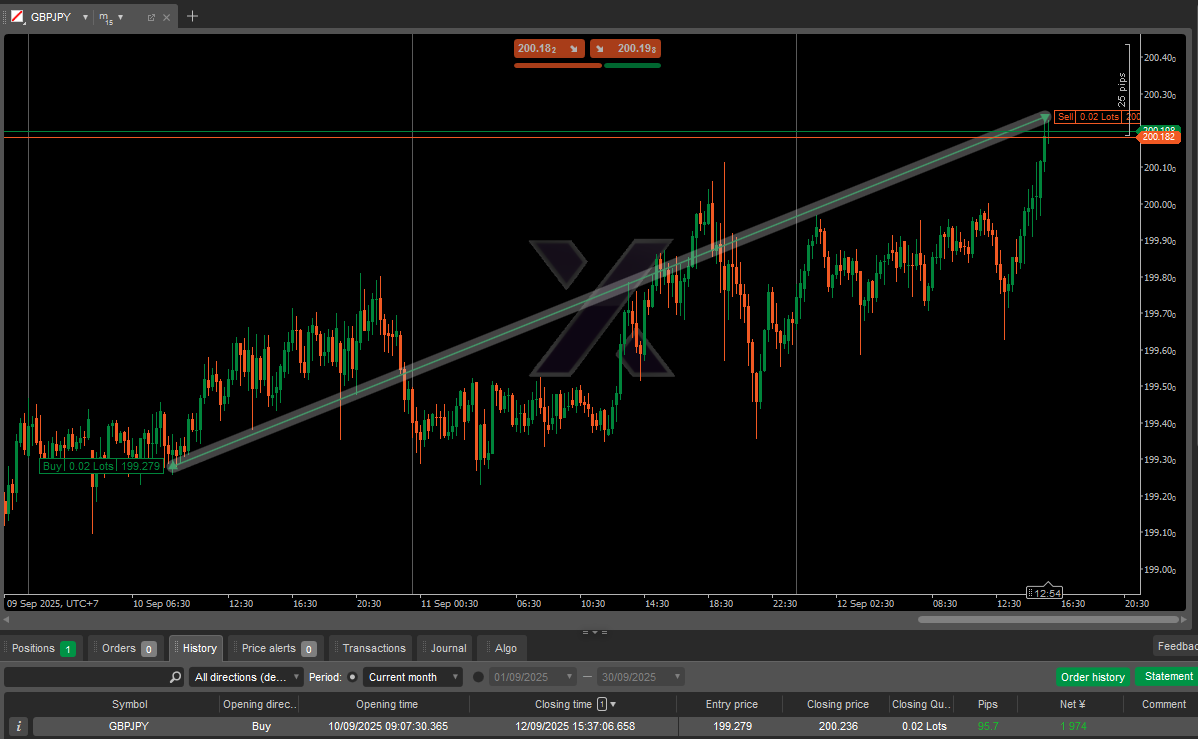Detach the chart using the pop-out icon
The image size is (1198, 739).
click(x=151, y=17)
